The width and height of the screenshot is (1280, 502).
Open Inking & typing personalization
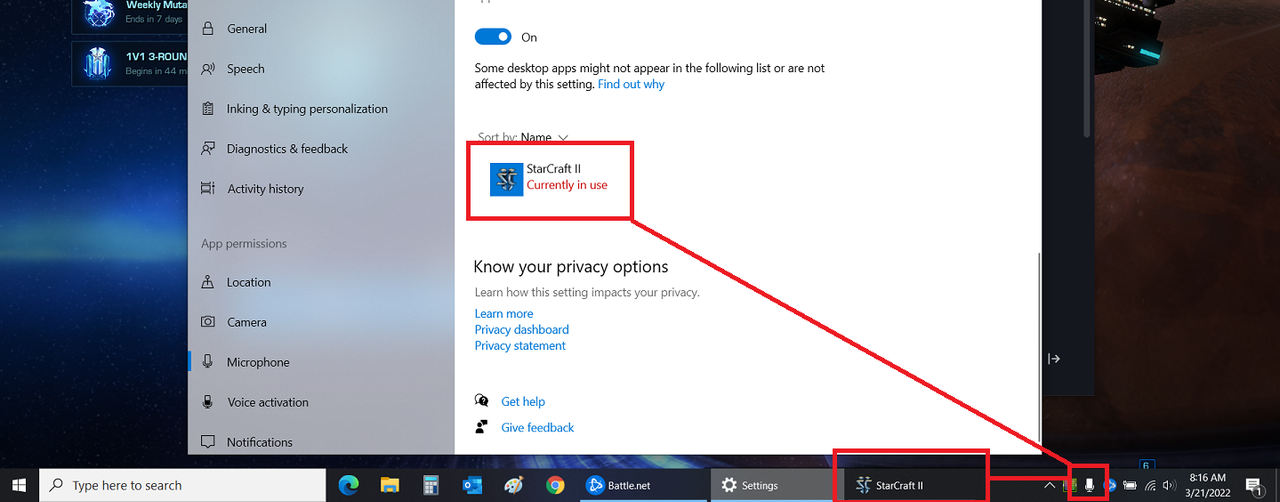coord(306,109)
